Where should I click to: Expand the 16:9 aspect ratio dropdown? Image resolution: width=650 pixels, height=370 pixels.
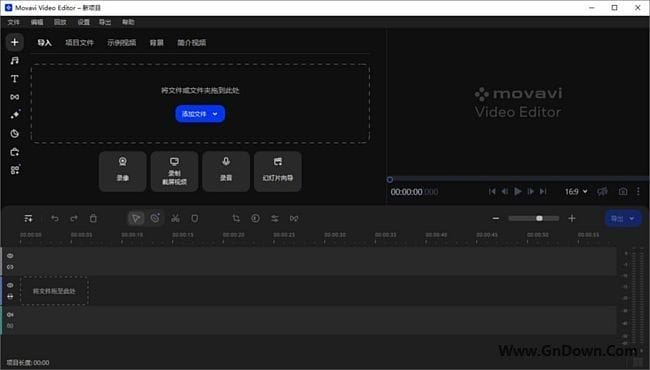tap(576, 191)
